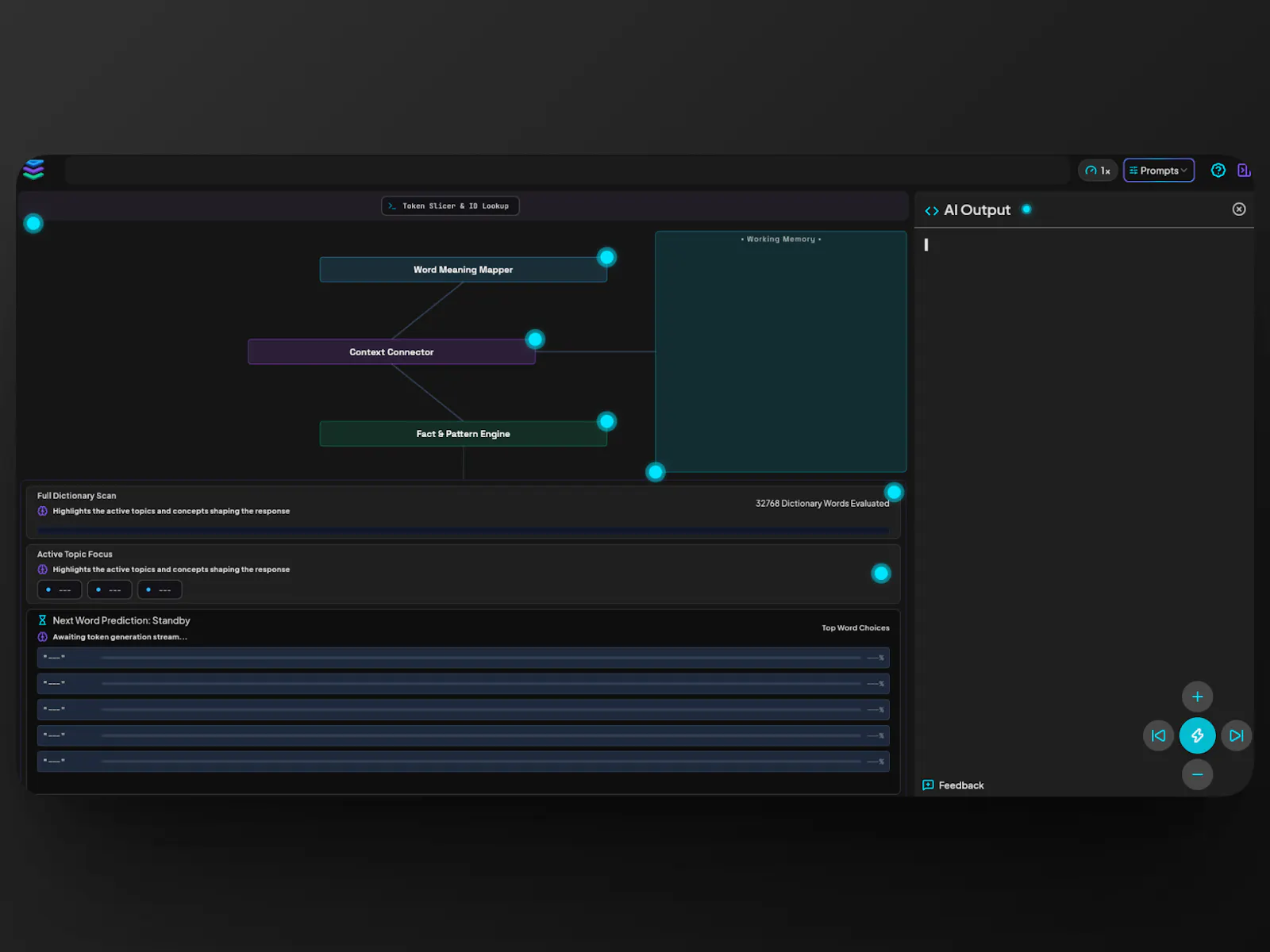The image size is (1270, 952).
Task: Click the speedometer icon in speed control
Action: tap(1091, 171)
